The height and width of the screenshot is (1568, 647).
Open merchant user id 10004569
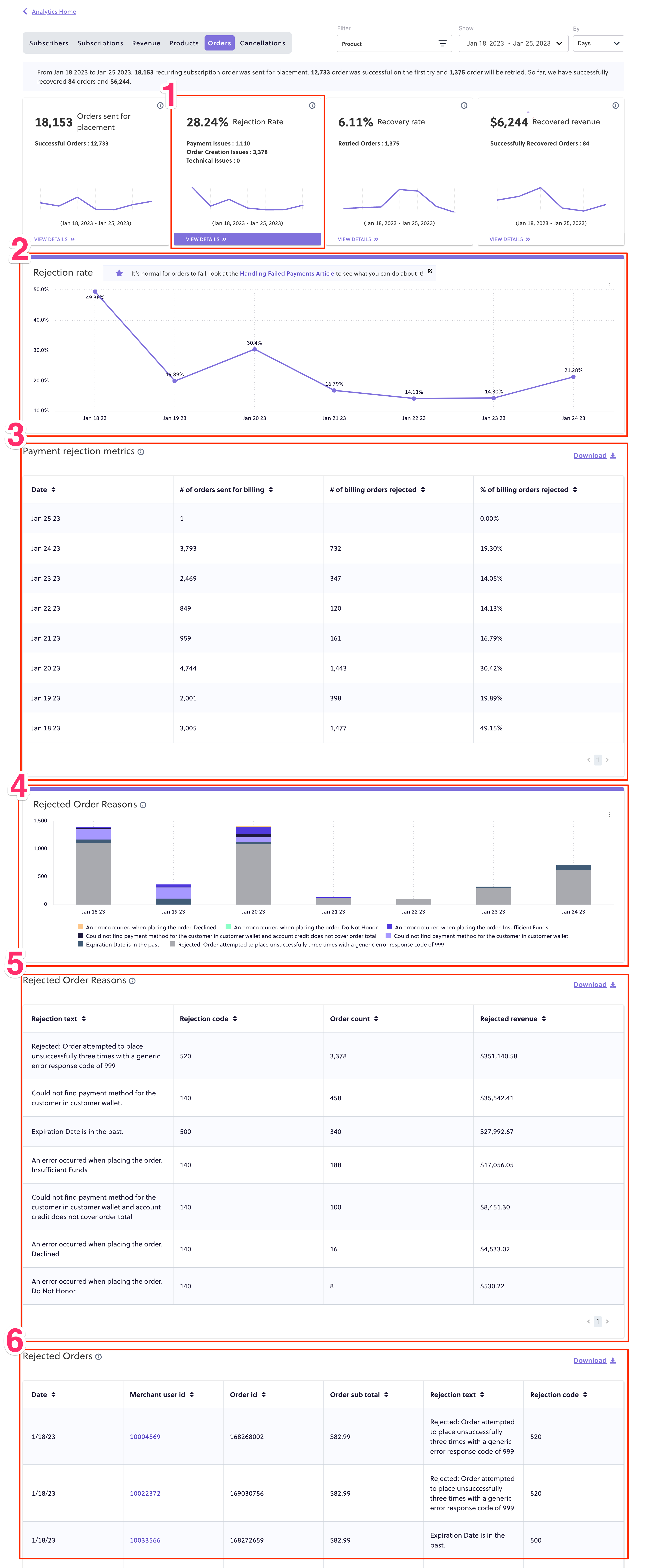point(145,1436)
